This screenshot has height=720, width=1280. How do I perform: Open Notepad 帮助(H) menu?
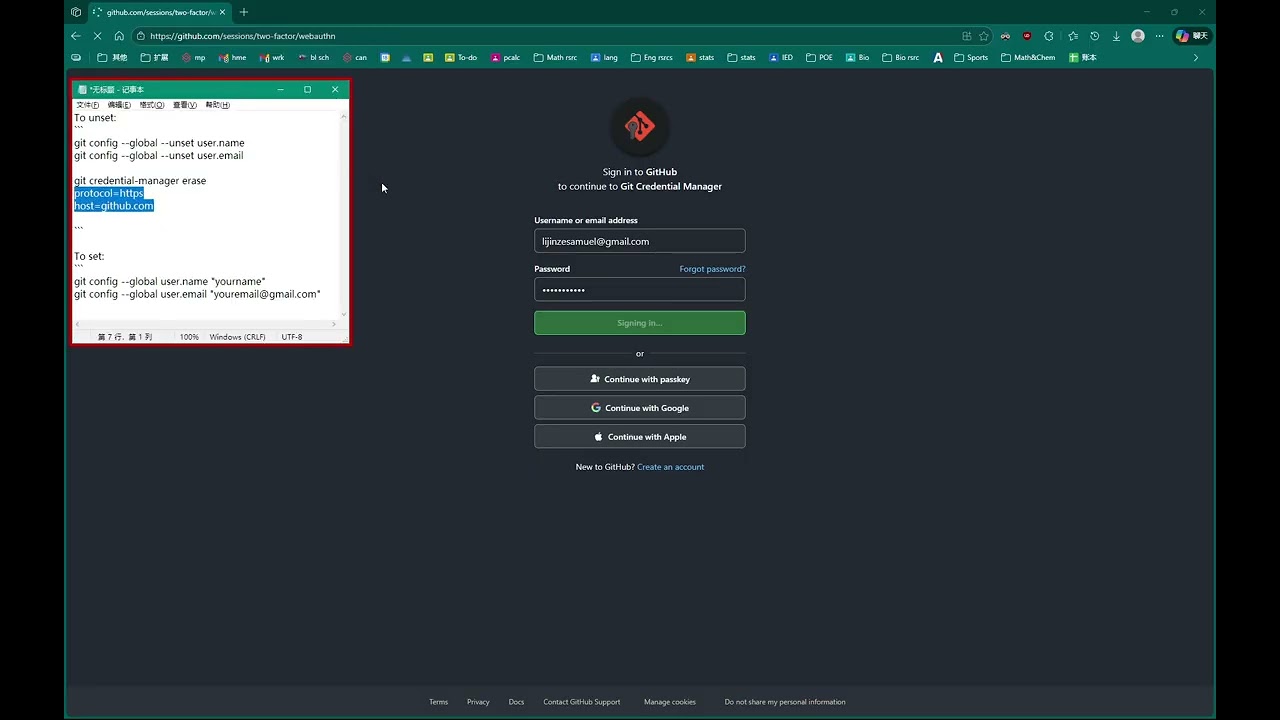218,105
